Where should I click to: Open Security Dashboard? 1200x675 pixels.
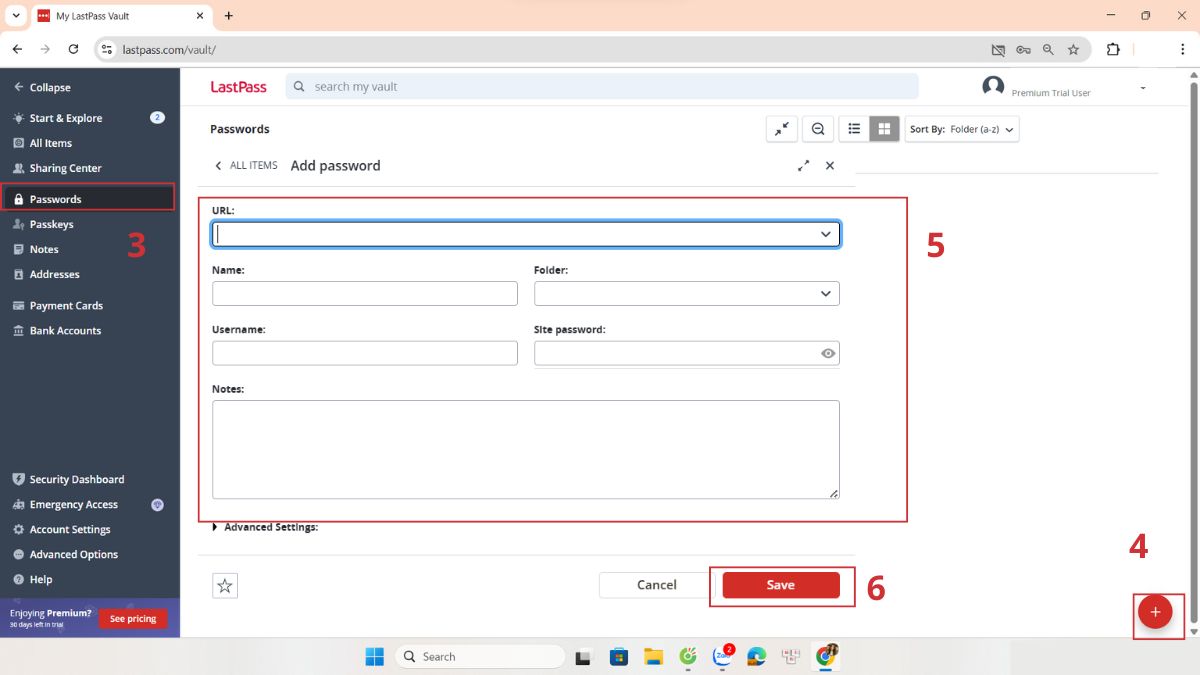pyautogui.click(x=69, y=479)
